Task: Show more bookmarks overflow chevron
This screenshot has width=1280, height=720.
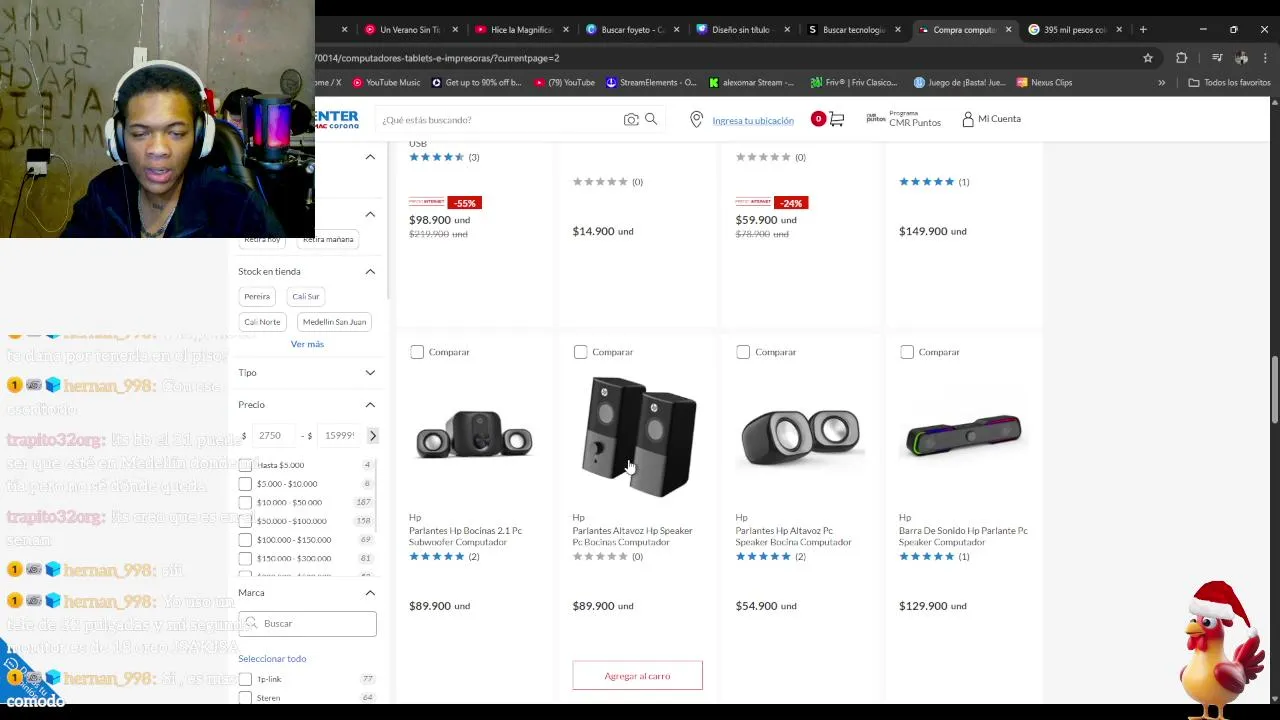Action: [1161, 82]
